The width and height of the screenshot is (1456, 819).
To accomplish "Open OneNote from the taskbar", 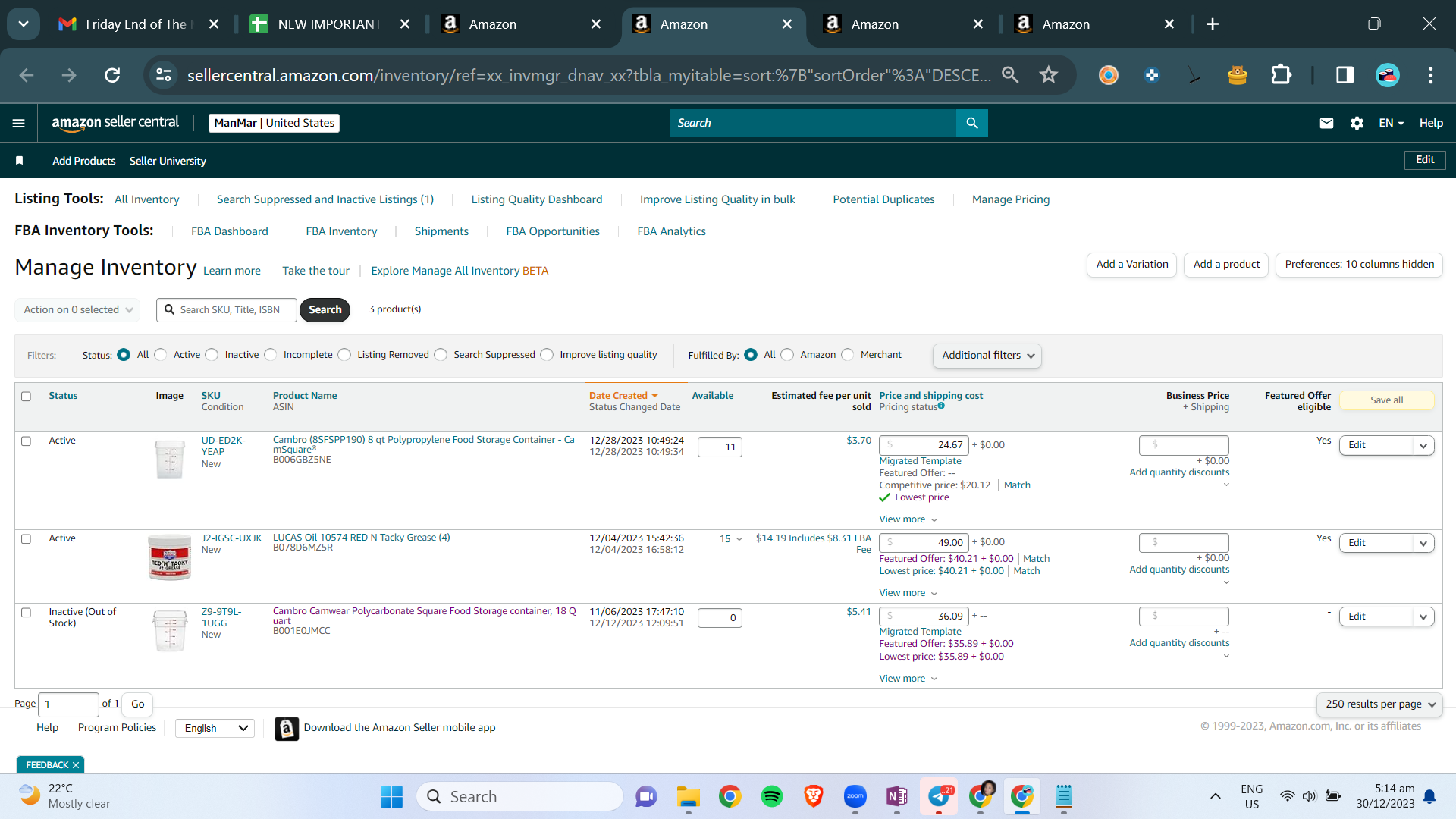I will [x=897, y=796].
